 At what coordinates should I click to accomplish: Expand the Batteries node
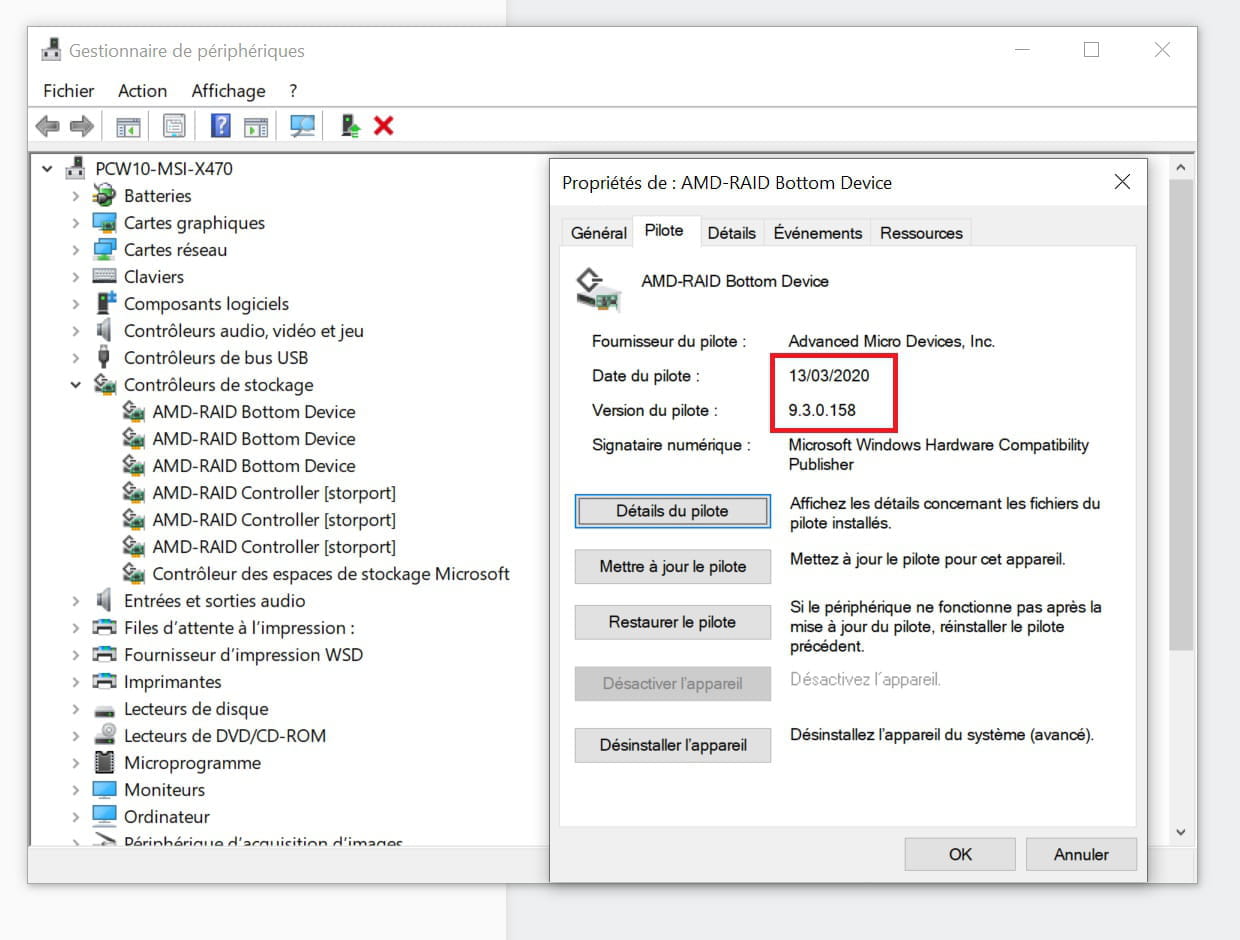click(76, 196)
